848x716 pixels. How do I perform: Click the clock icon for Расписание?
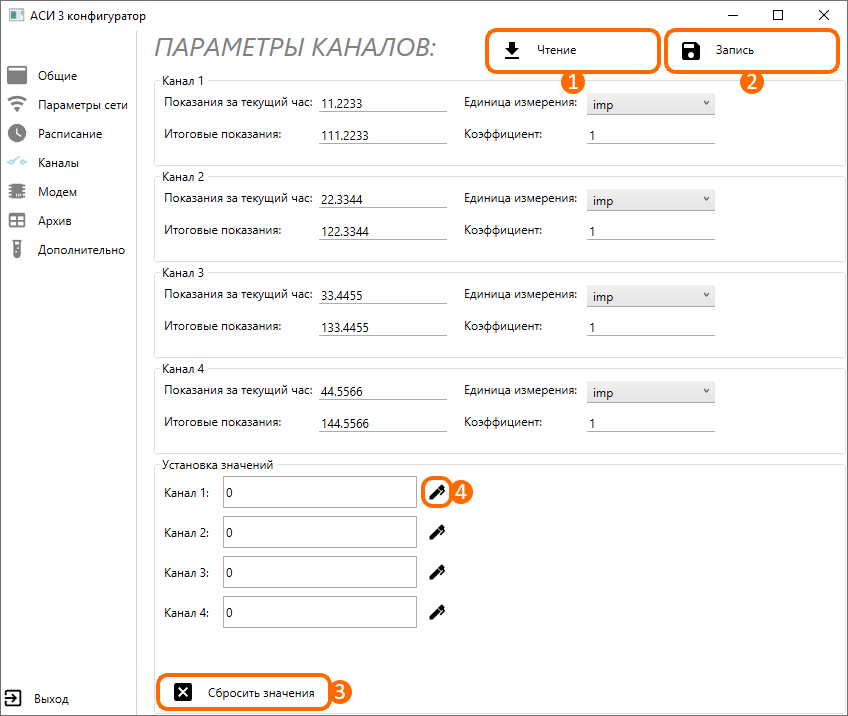tap(17, 133)
